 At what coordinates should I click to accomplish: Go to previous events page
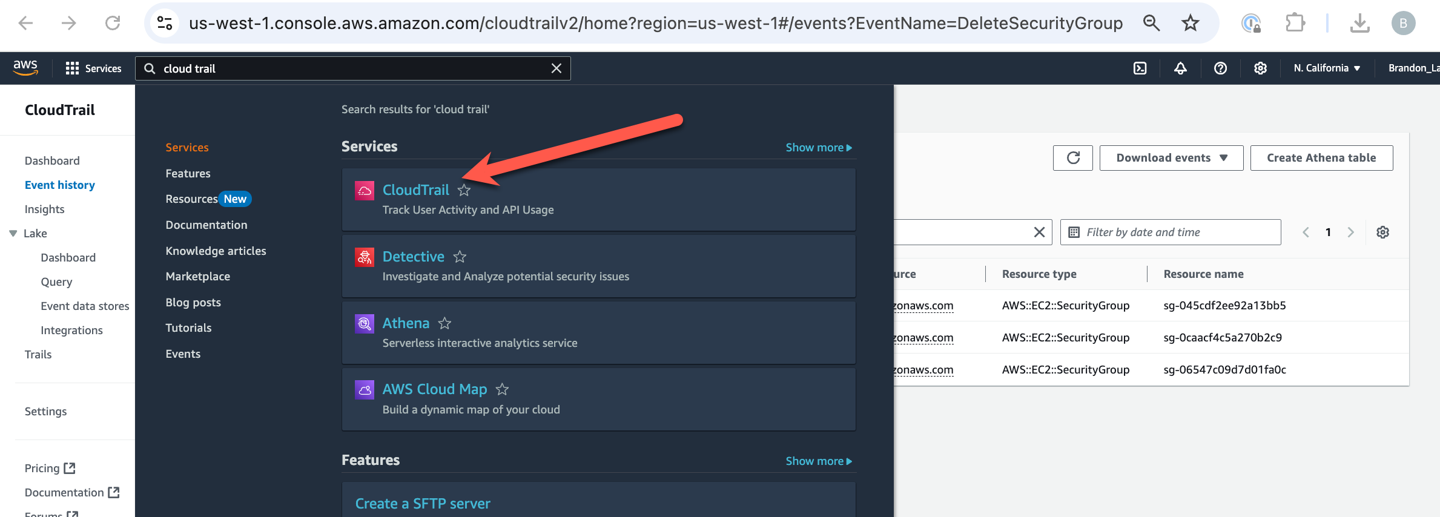1306,232
